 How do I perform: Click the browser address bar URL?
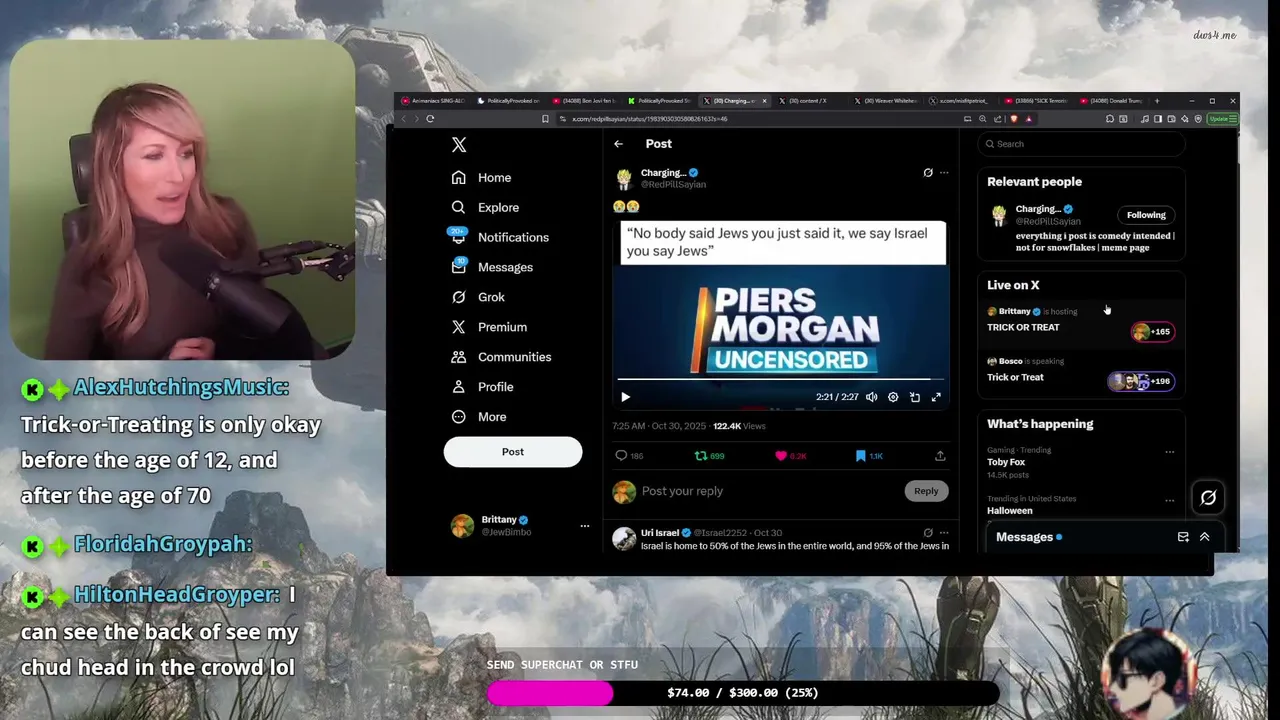650,119
